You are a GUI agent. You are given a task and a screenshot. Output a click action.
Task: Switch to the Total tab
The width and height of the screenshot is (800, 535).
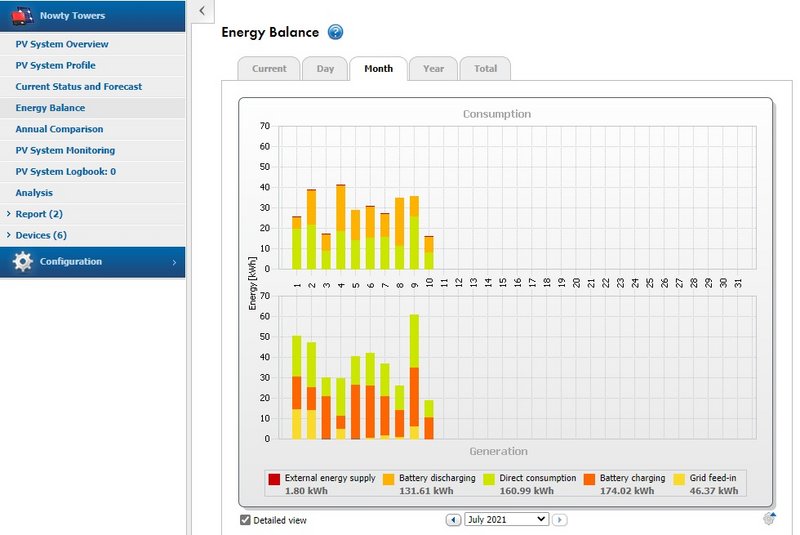click(x=485, y=68)
